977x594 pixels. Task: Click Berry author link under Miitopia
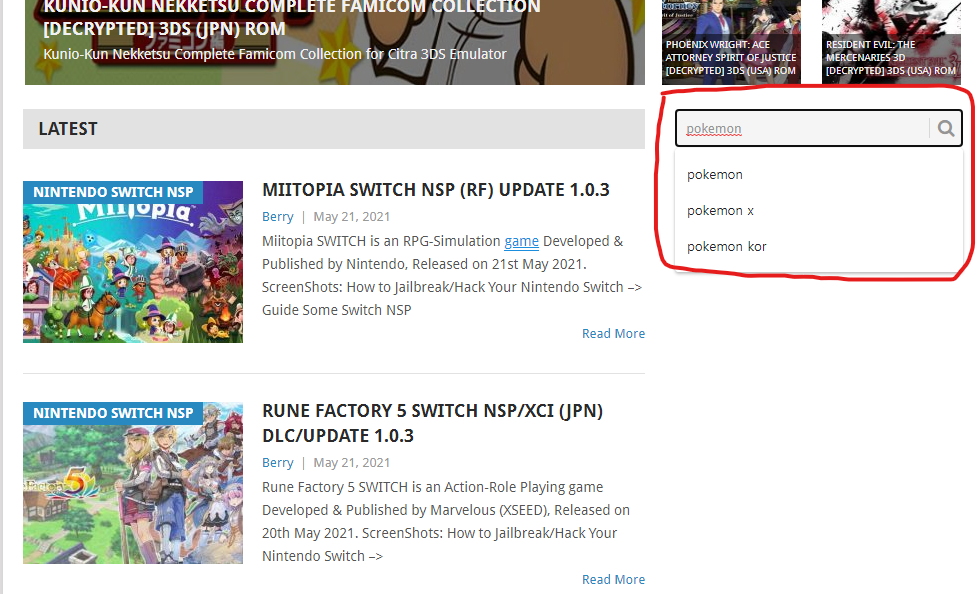pos(277,217)
